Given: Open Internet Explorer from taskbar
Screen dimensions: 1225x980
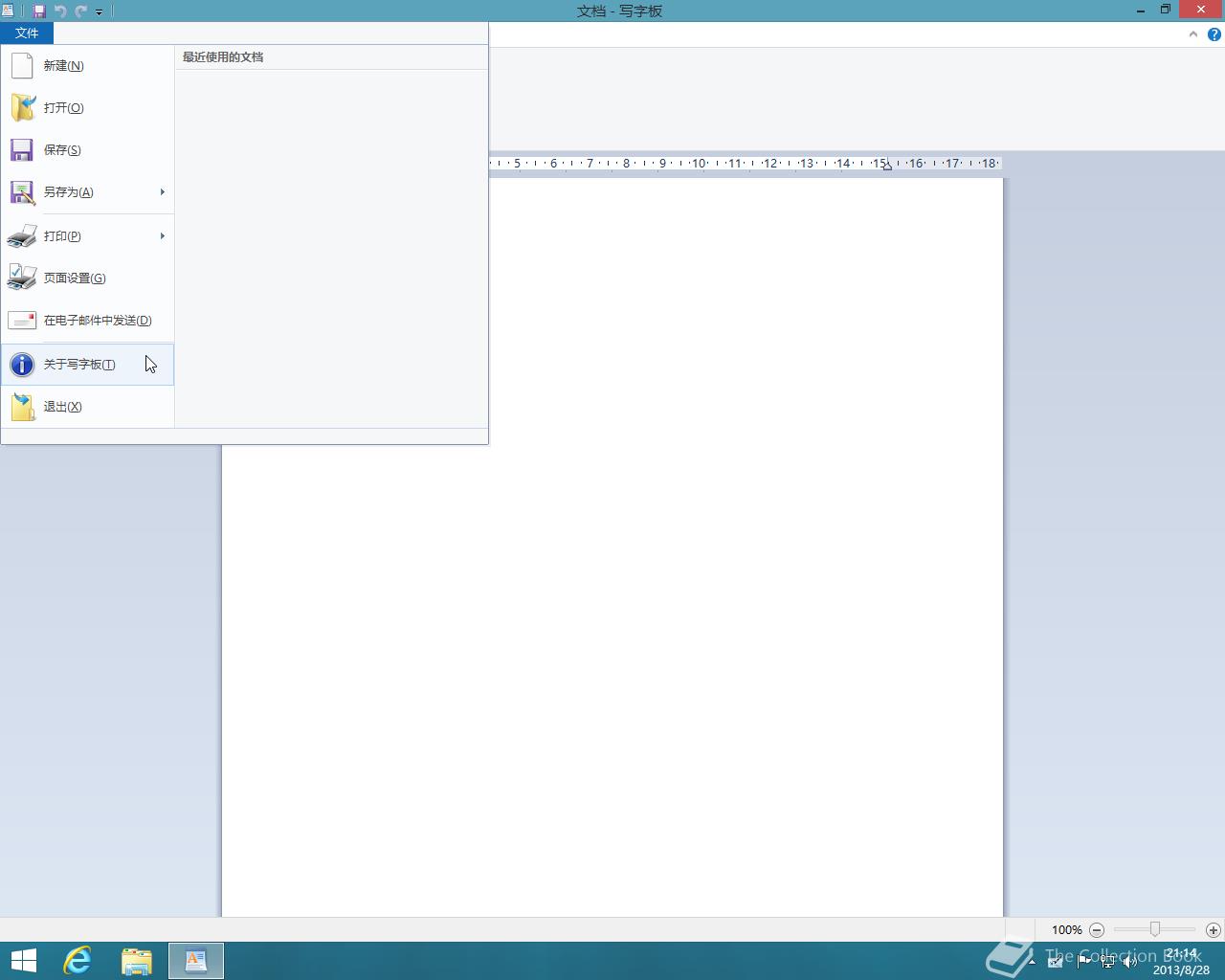Looking at the screenshot, I should [x=78, y=961].
